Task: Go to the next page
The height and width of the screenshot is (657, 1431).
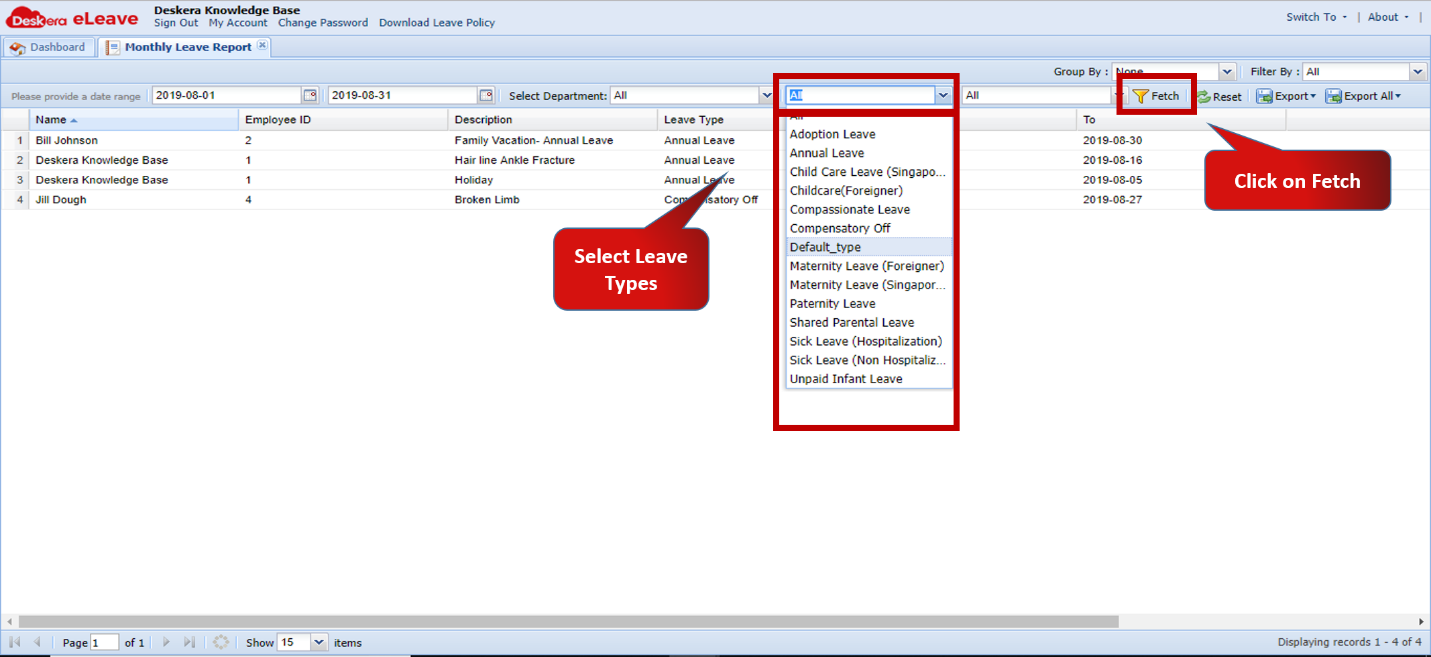Action: click(167, 642)
